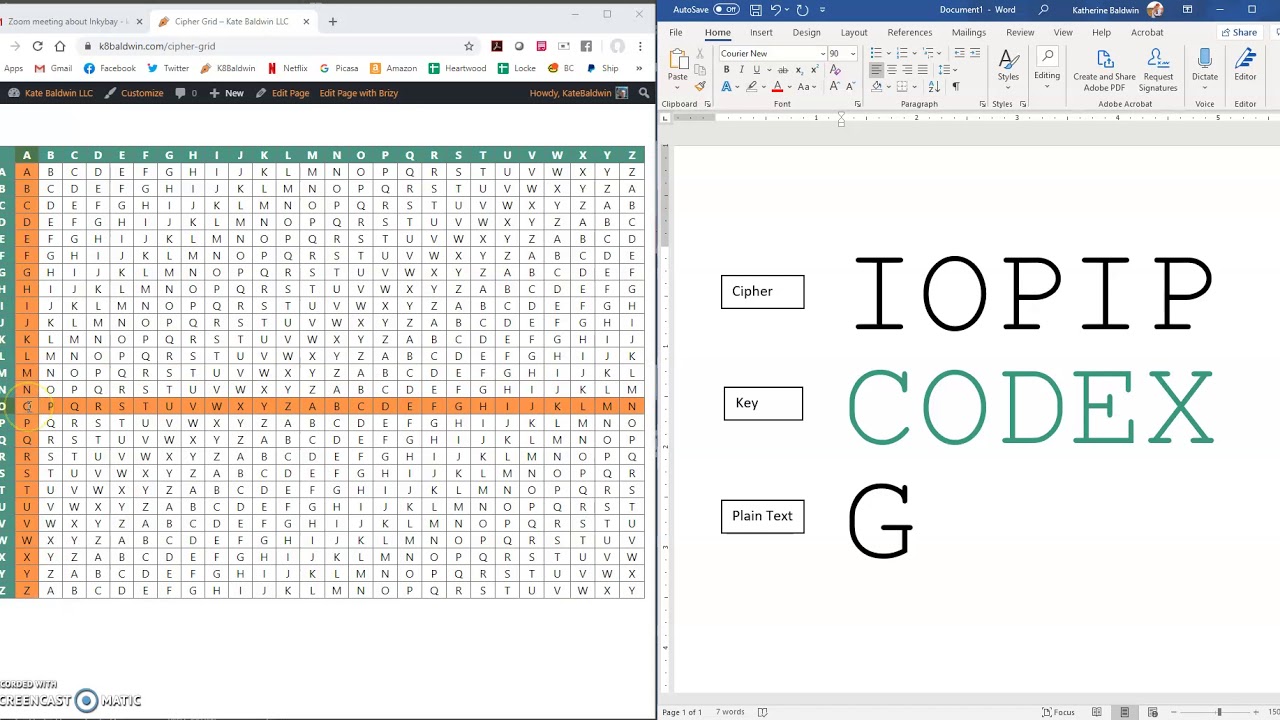Click the Ribbon Display Options icon

1188,10
